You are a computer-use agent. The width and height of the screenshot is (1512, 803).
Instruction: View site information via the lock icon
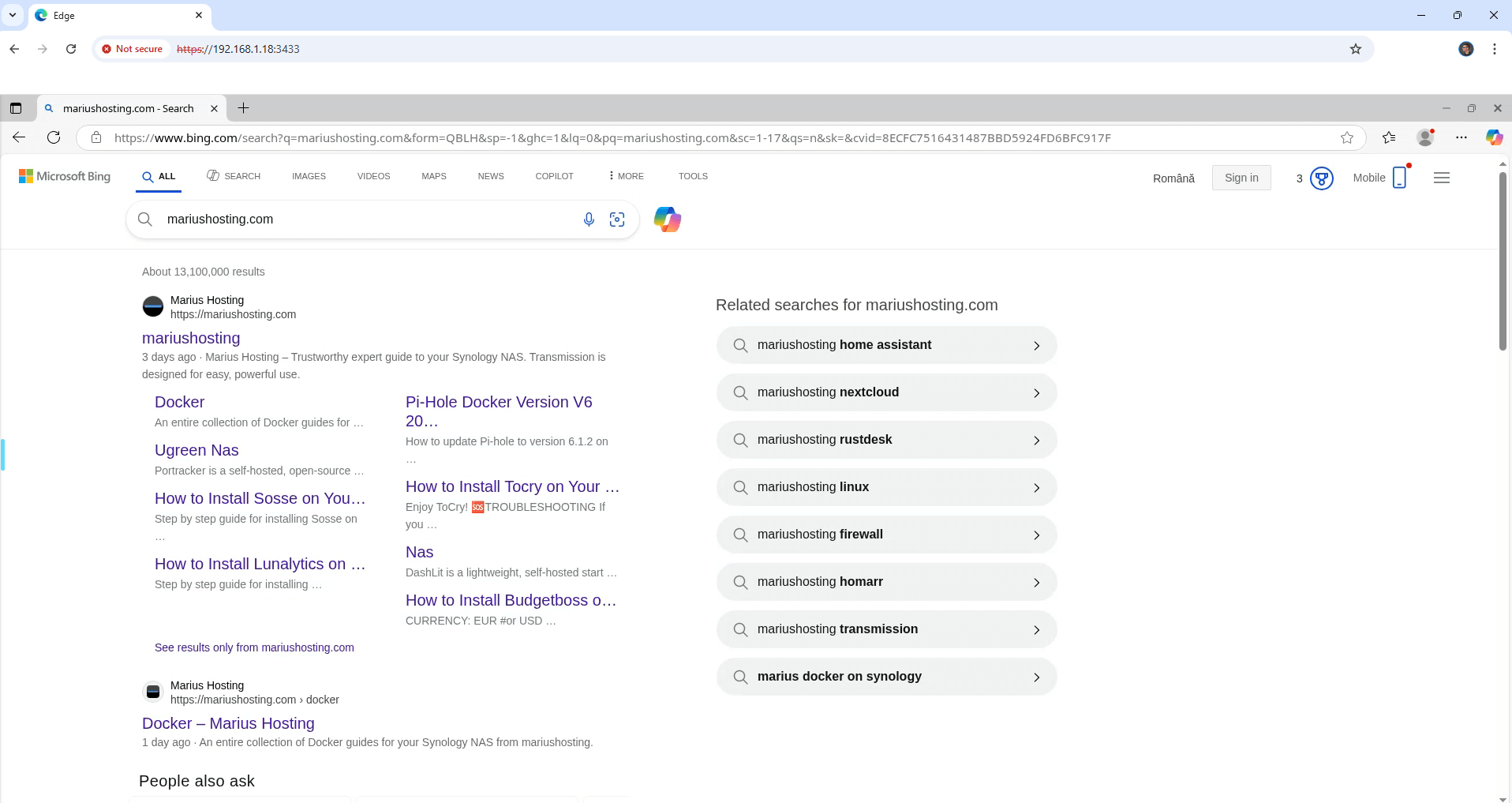tap(96, 137)
